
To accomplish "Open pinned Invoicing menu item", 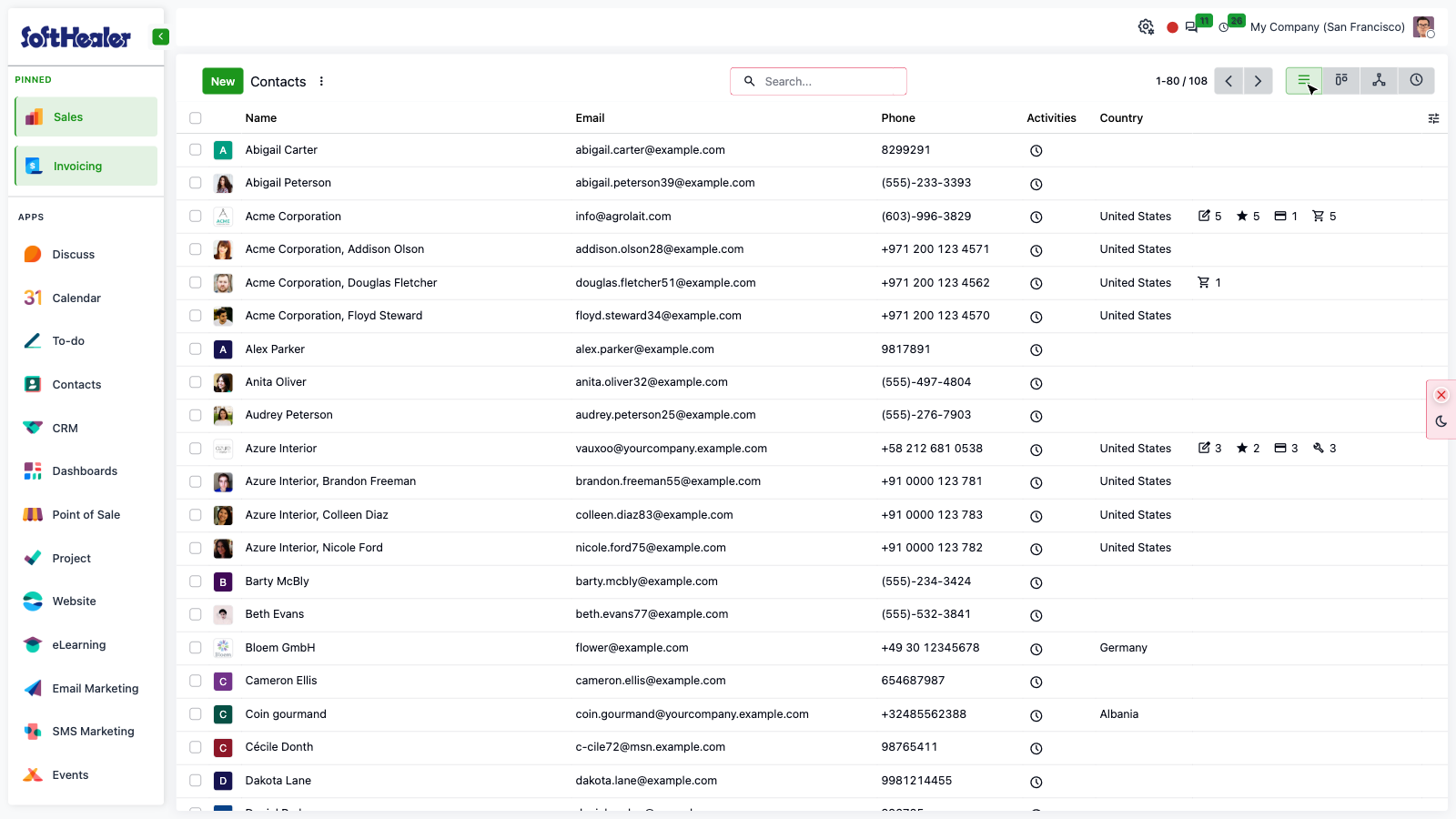I will pos(86,167).
